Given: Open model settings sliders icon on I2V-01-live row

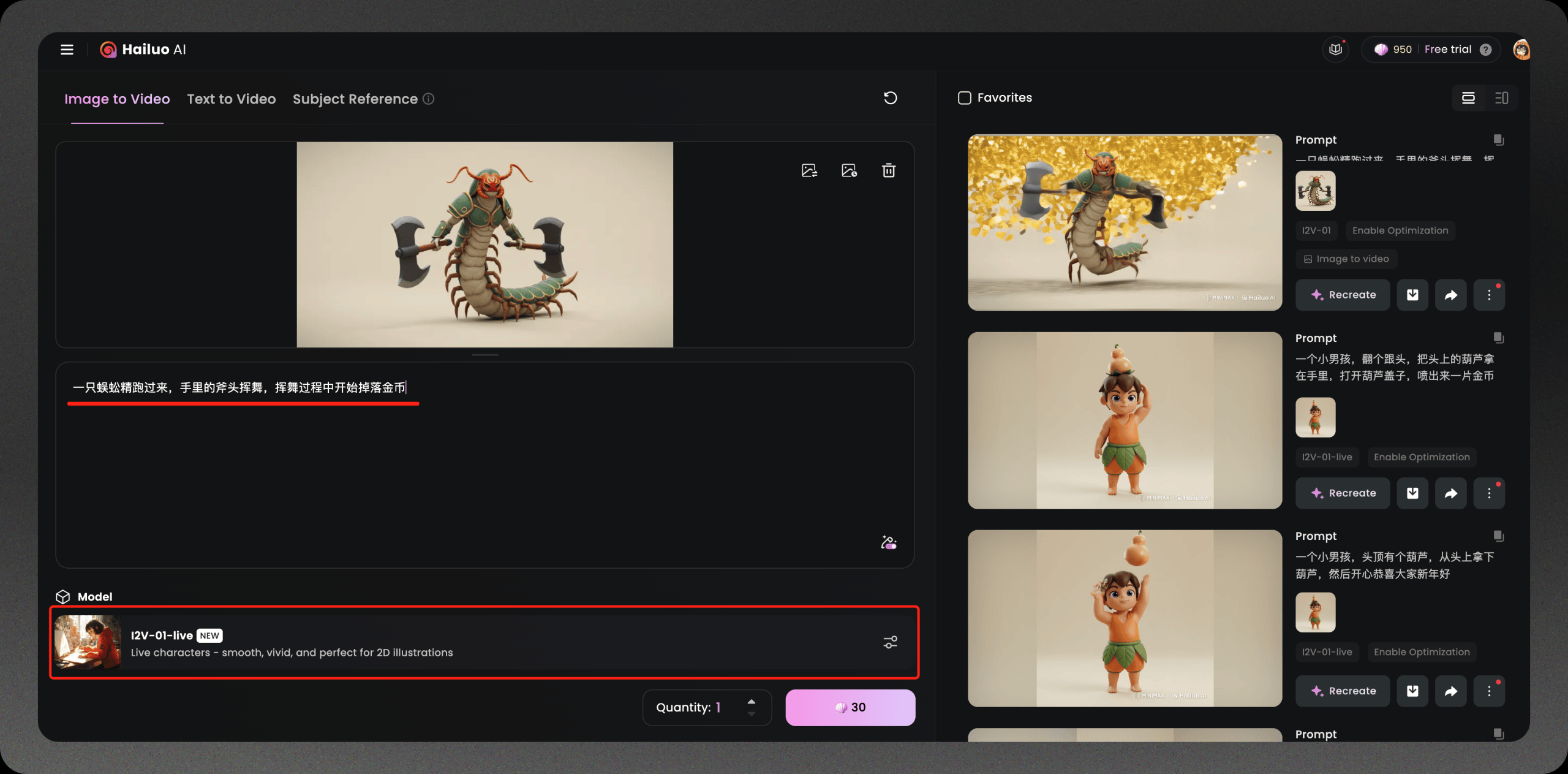Looking at the screenshot, I should (890, 642).
